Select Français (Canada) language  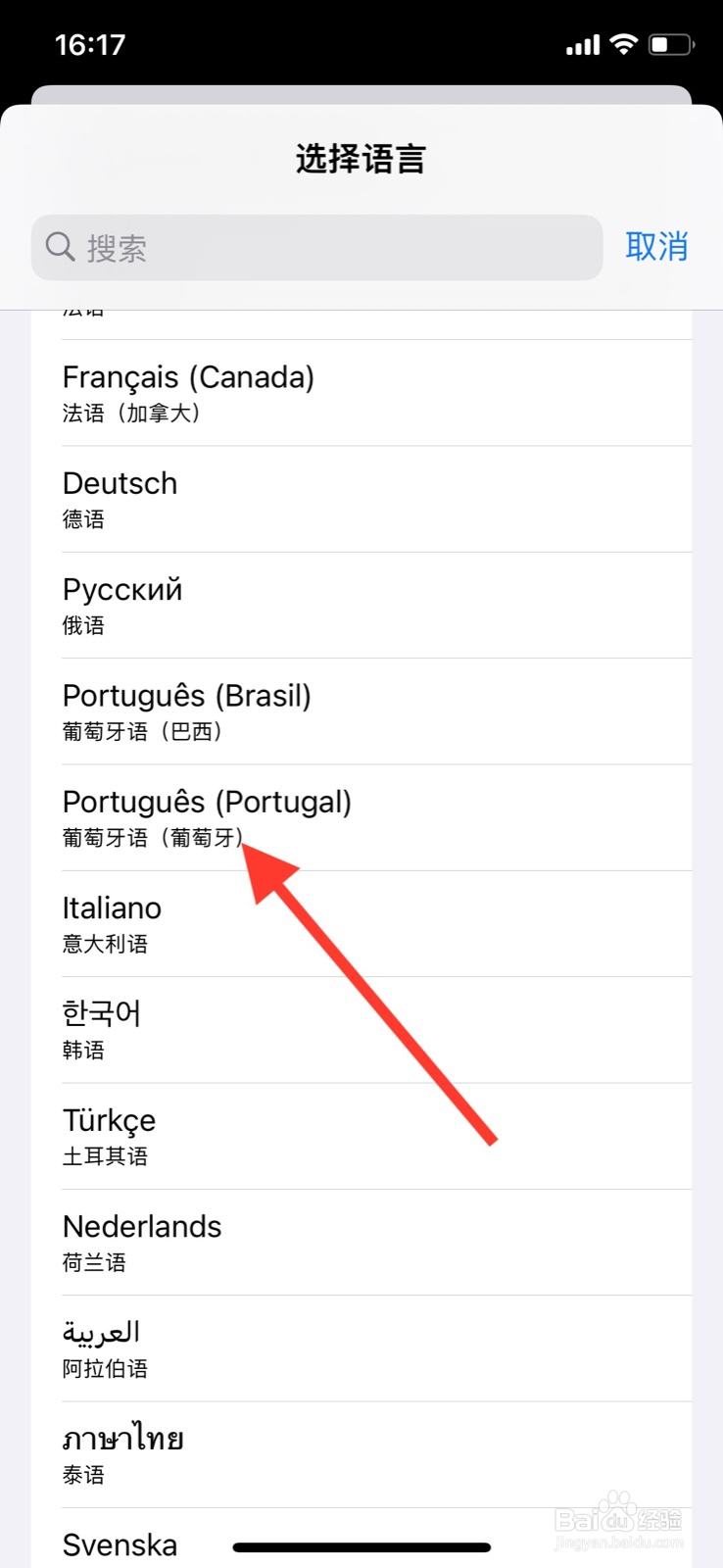pos(361,393)
